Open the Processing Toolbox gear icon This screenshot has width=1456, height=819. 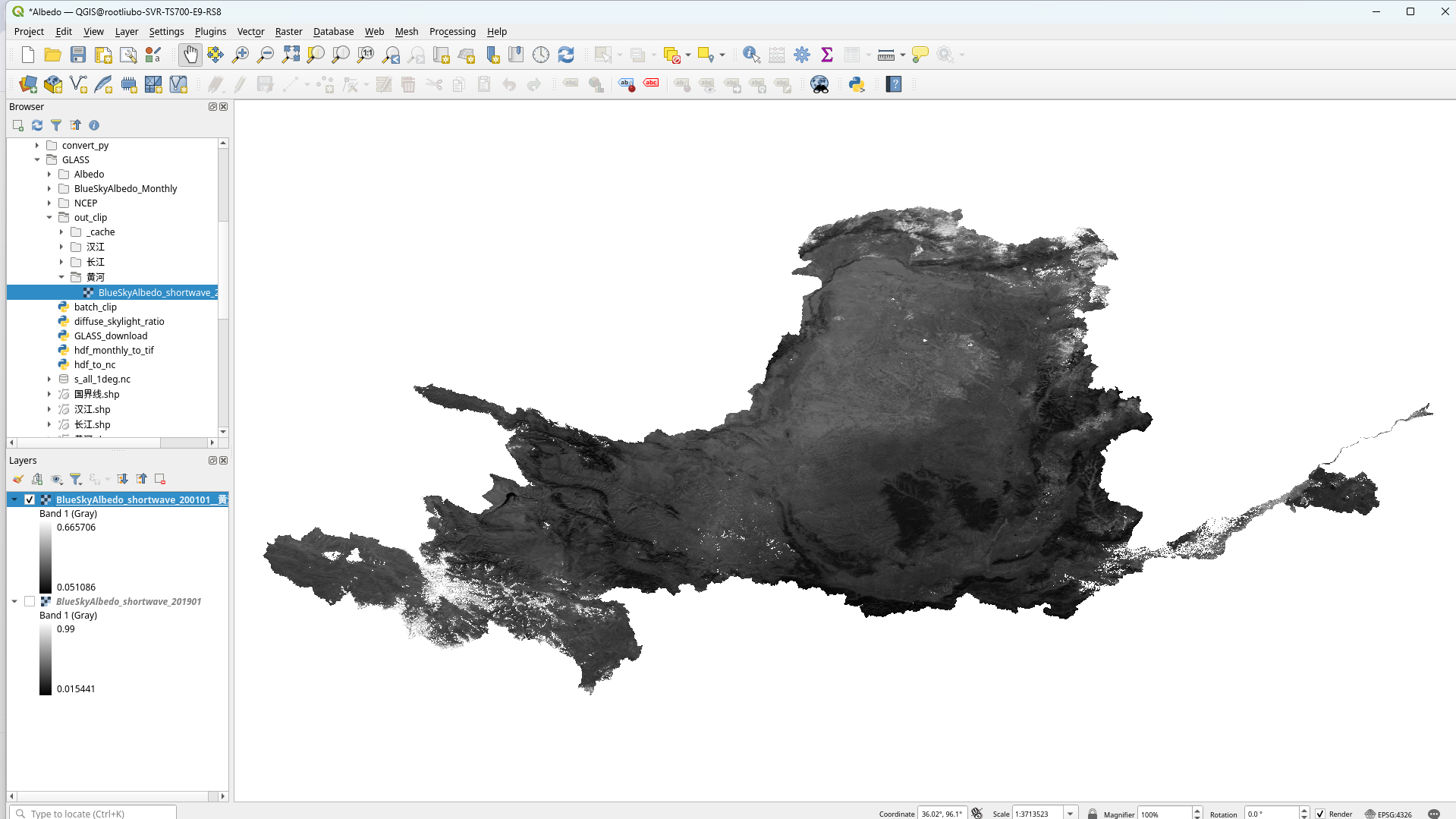[802, 55]
